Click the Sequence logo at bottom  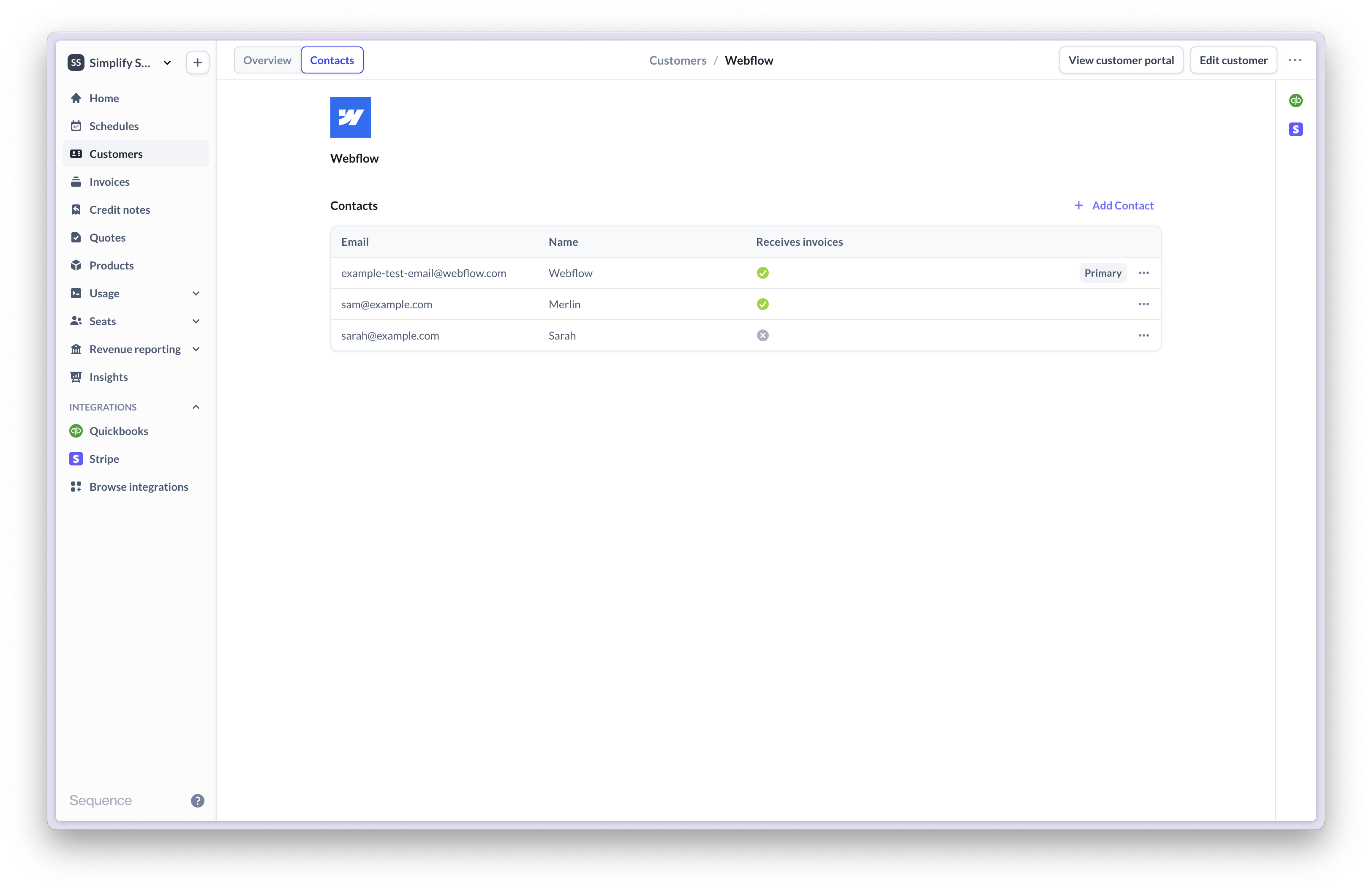coord(101,800)
